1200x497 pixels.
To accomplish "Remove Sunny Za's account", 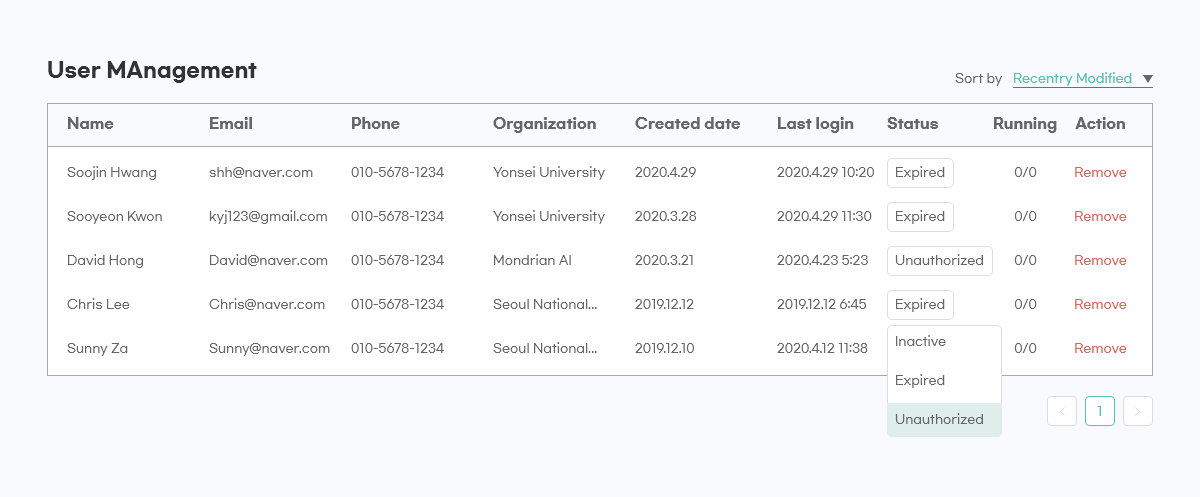I will [x=1100, y=348].
